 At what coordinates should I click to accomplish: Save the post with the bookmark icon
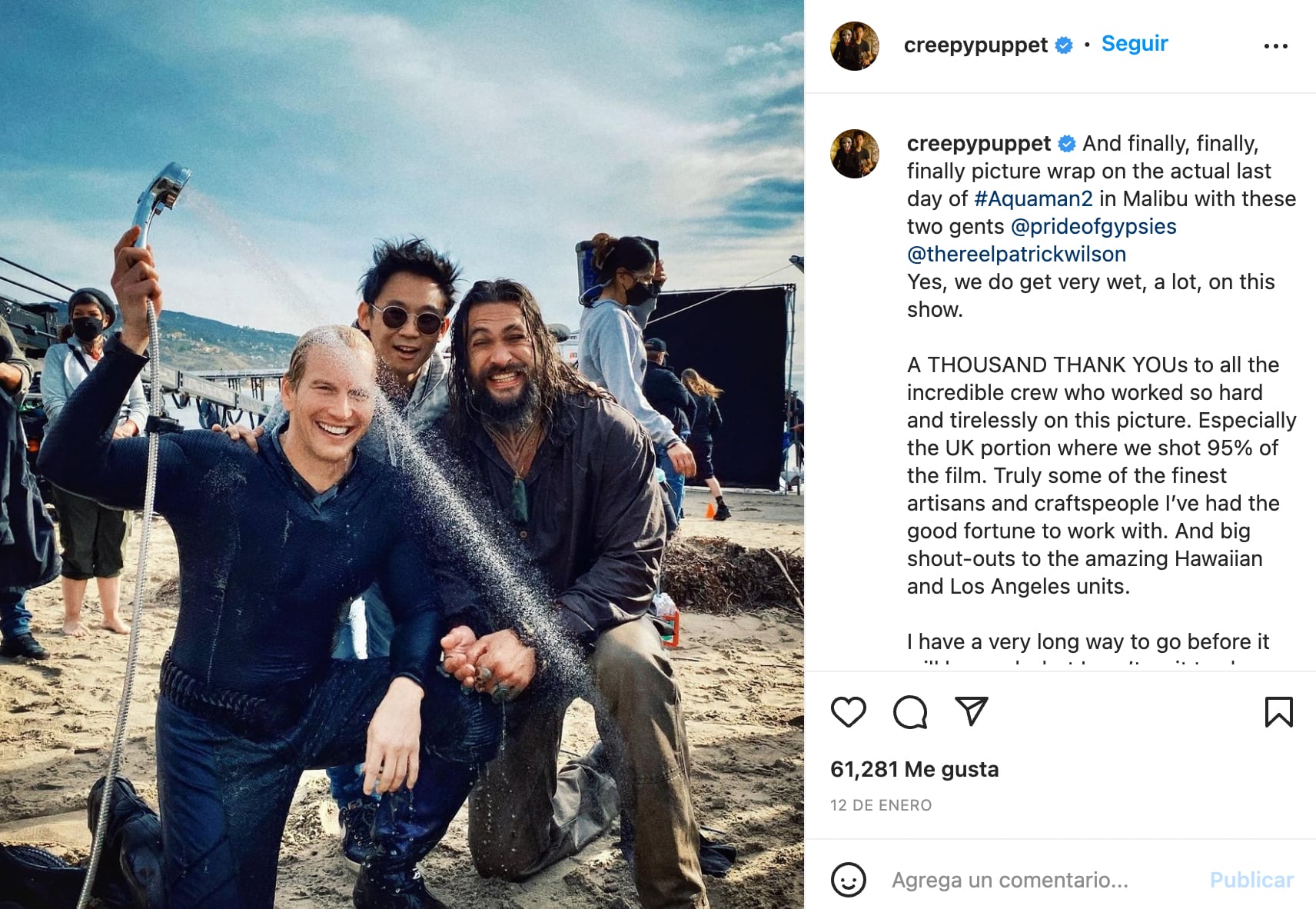pyautogui.click(x=1279, y=712)
